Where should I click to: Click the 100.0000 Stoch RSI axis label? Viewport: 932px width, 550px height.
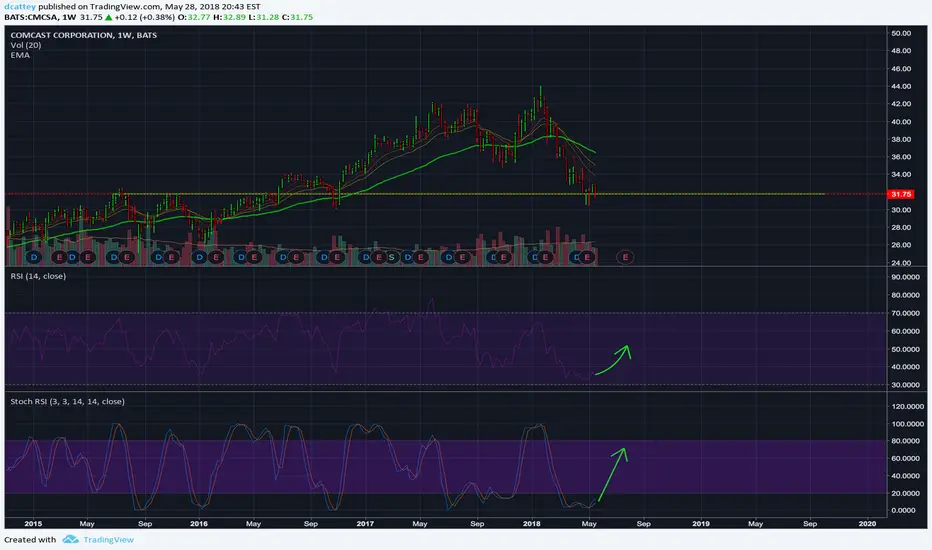[x=908, y=424]
